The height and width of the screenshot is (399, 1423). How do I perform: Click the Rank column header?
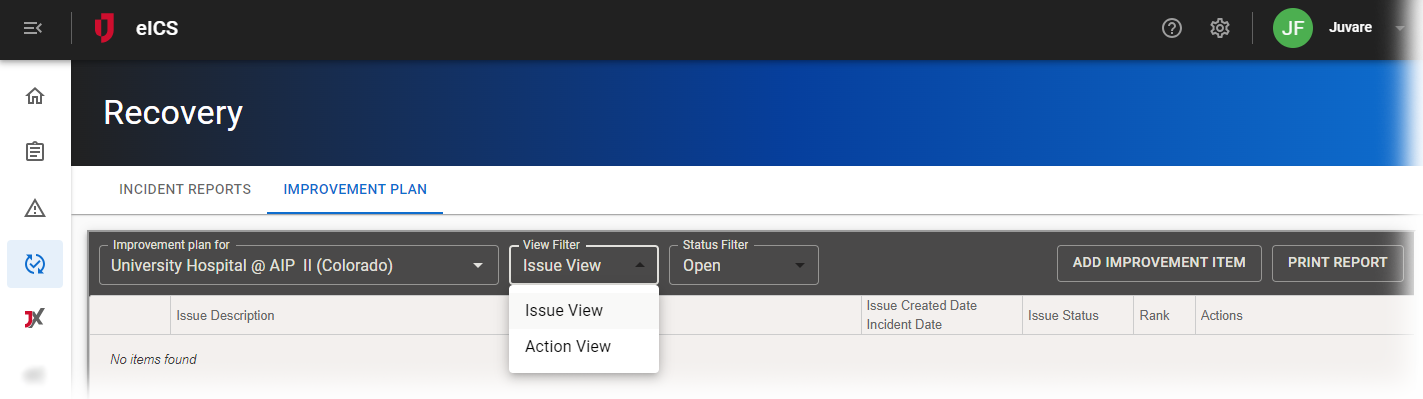click(1154, 315)
